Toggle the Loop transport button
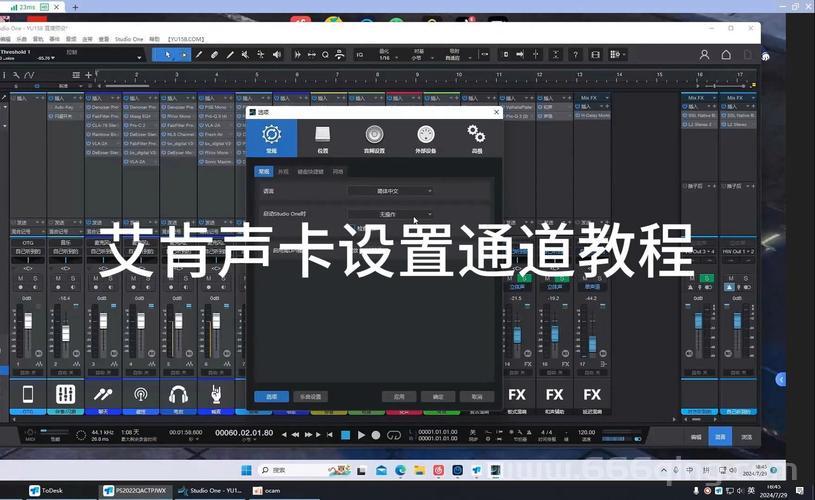The width and height of the screenshot is (815, 500). coord(394,435)
